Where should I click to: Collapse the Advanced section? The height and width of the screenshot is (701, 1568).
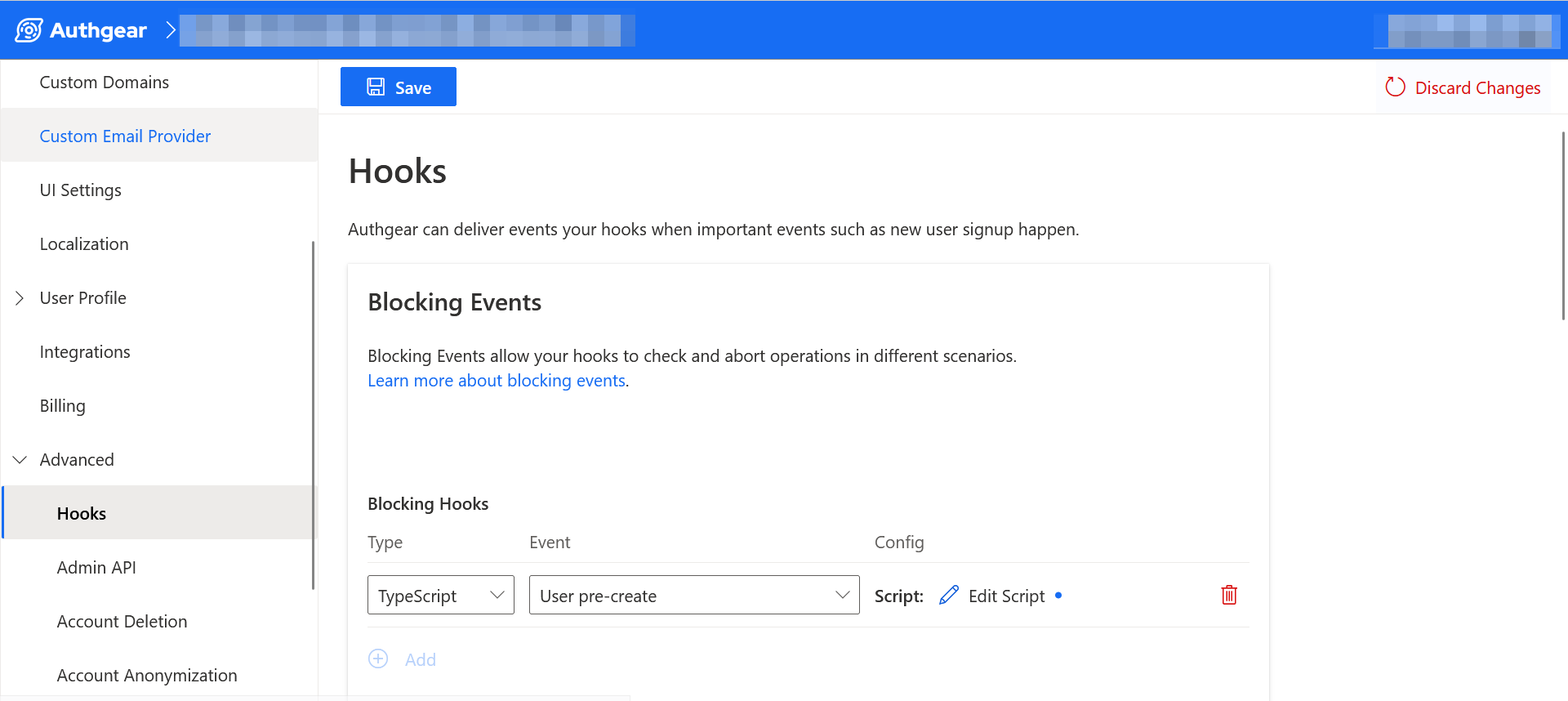click(20, 460)
